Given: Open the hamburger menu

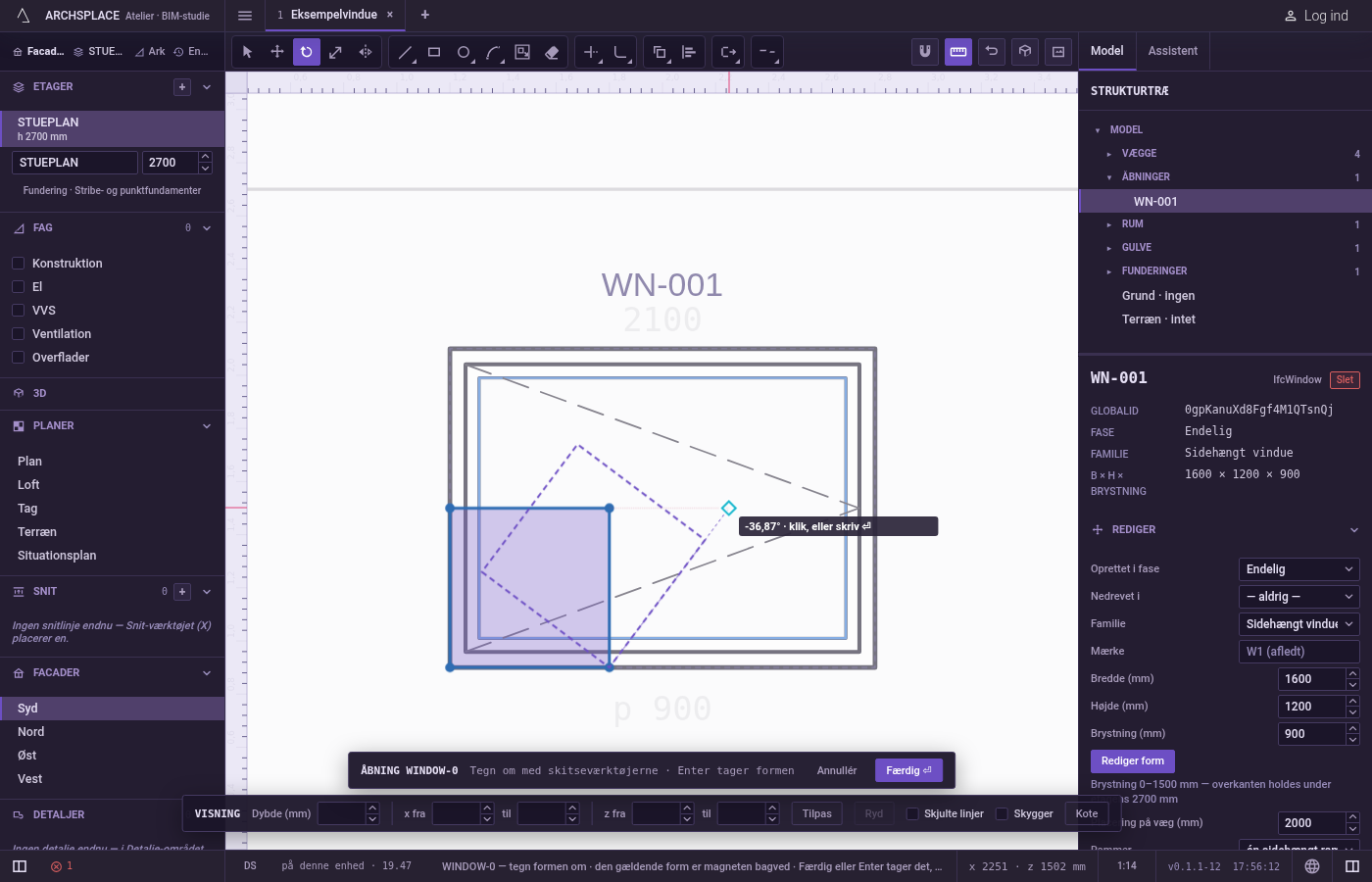Looking at the screenshot, I should pos(245,16).
